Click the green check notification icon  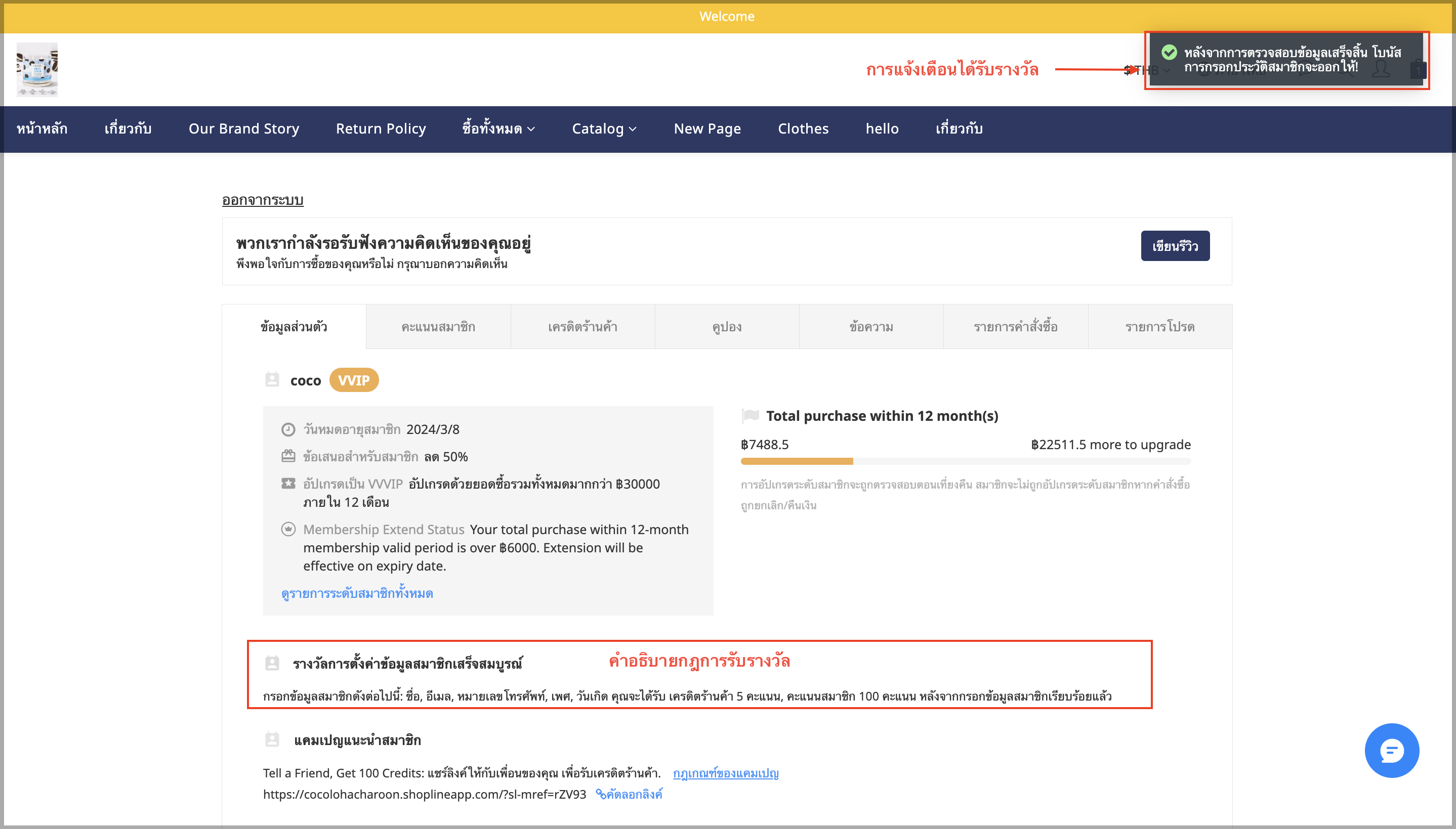click(x=1169, y=53)
